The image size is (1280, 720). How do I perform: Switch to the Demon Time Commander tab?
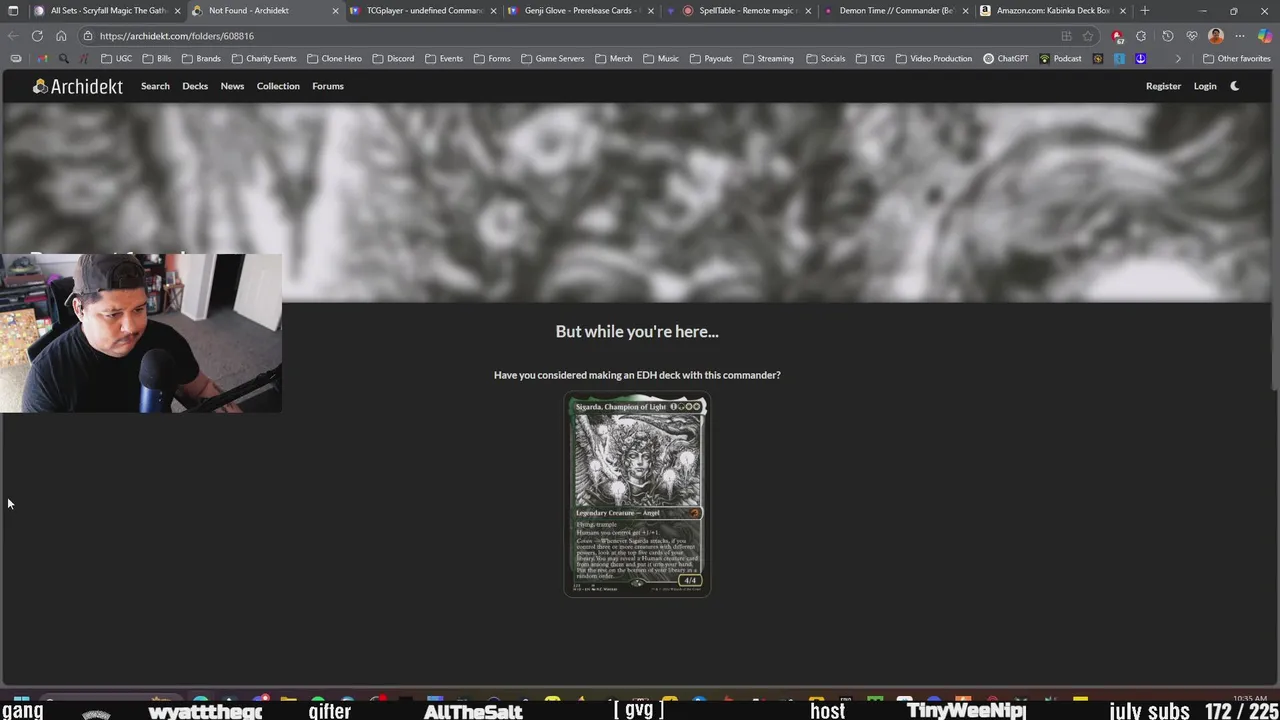click(x=896, y=11)
